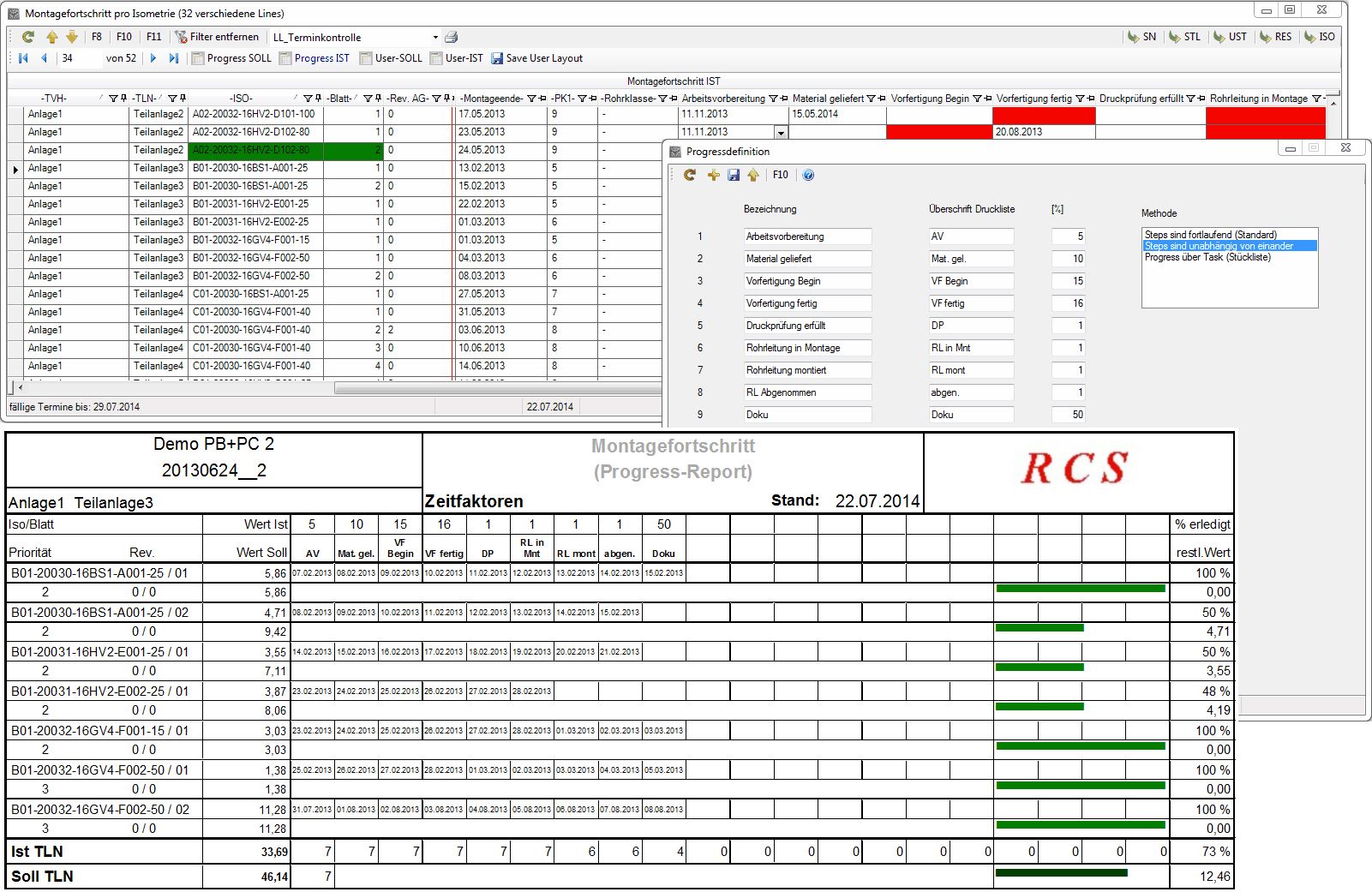Select 'Steps sind fortlaufend (Standard)' method
1372x892 pixels.
[1210, 235]
